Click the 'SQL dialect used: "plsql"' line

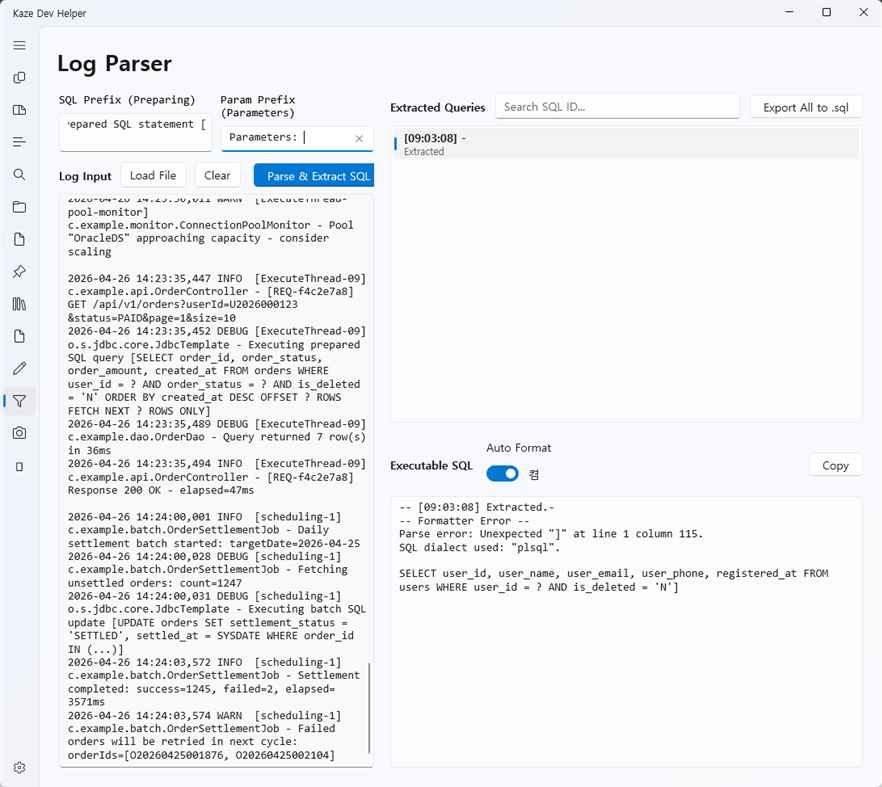tap(479, 547)
